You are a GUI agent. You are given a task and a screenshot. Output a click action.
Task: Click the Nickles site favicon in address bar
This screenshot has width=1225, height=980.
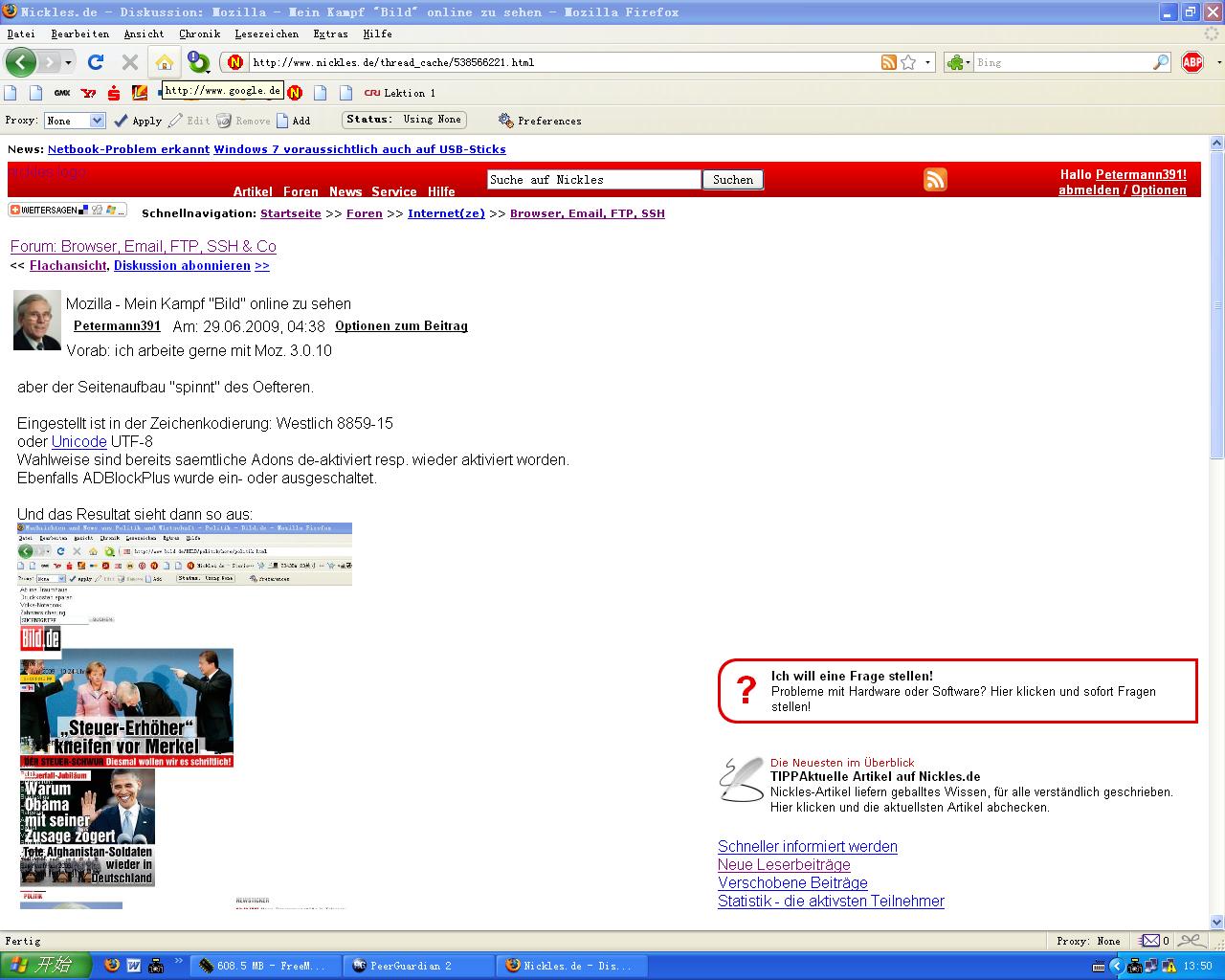[235, 62]
